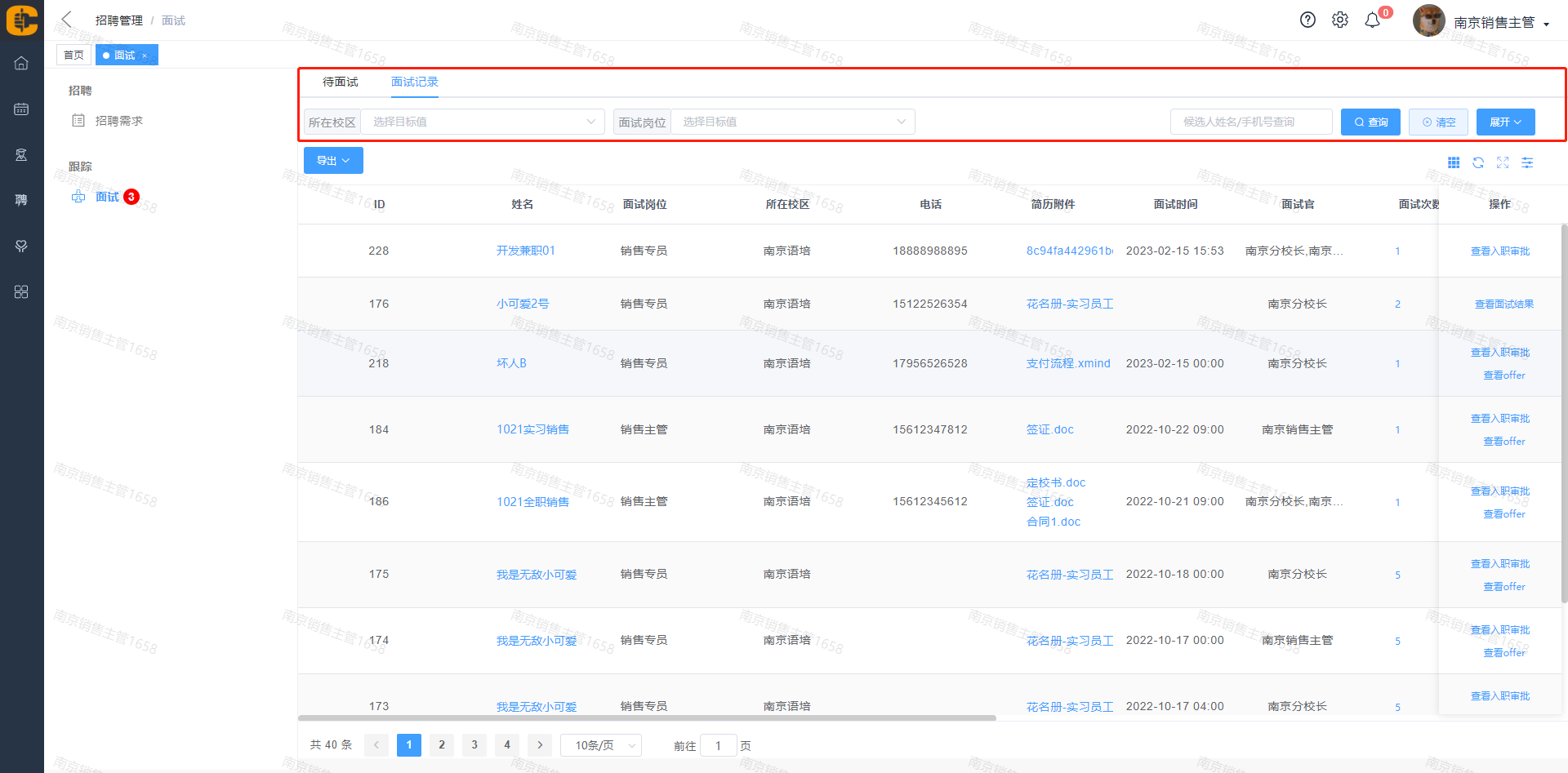This screenshot has height=773, width=1568.
Task: Click the grid view icon above table
Action: tap(1454, 163)
